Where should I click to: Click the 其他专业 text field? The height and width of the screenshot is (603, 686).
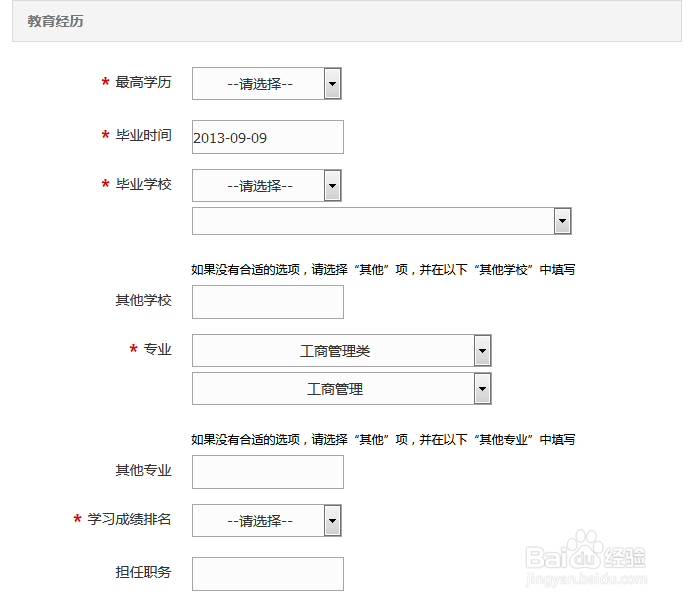267,472
